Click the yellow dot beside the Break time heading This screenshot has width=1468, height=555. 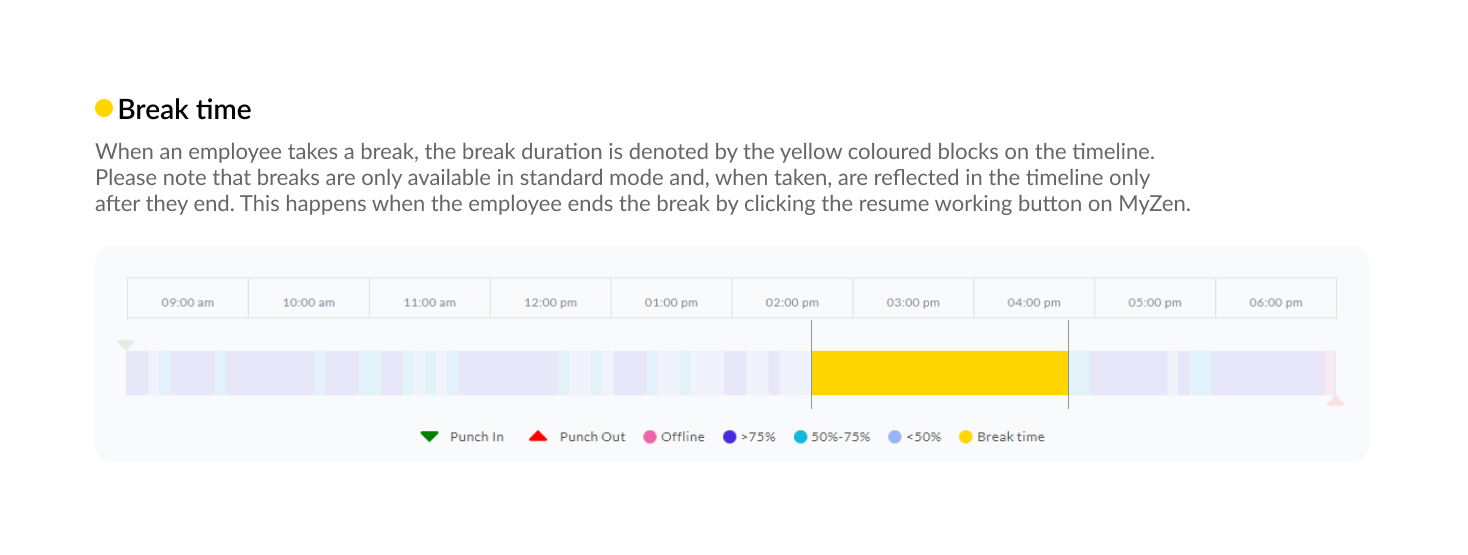pos(104,108)
